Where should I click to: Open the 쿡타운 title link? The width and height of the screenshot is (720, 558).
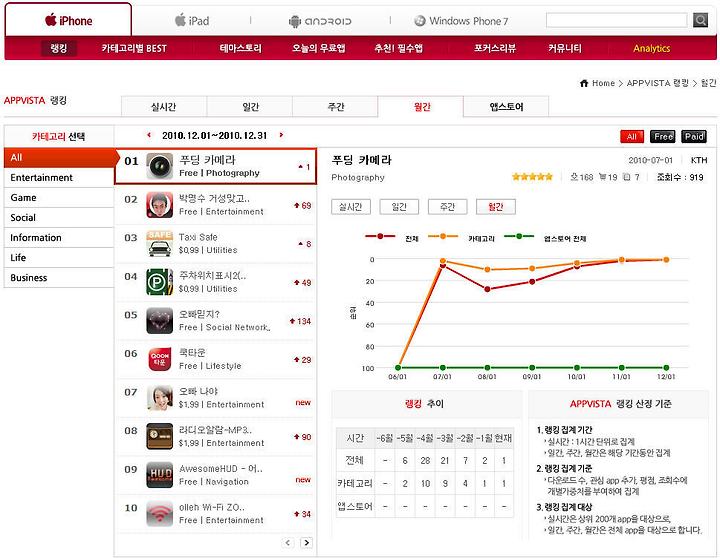pos(192,352)
